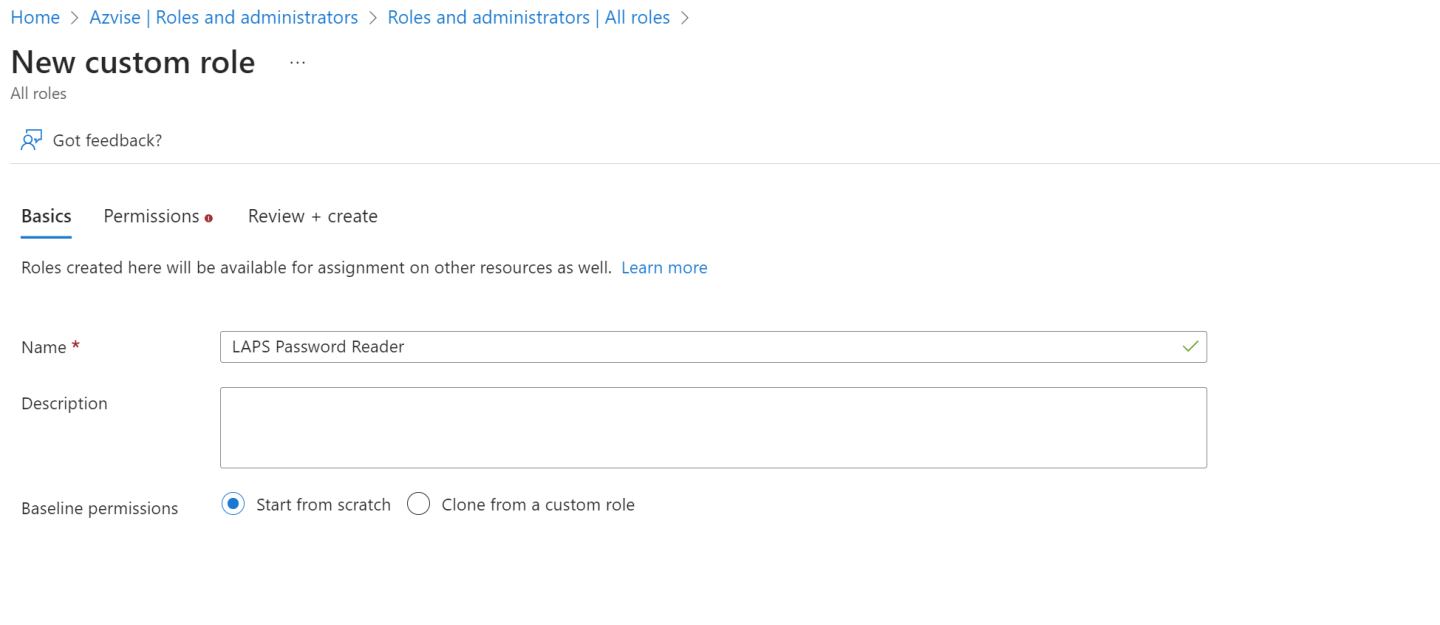Open the Learn more link

664,267
